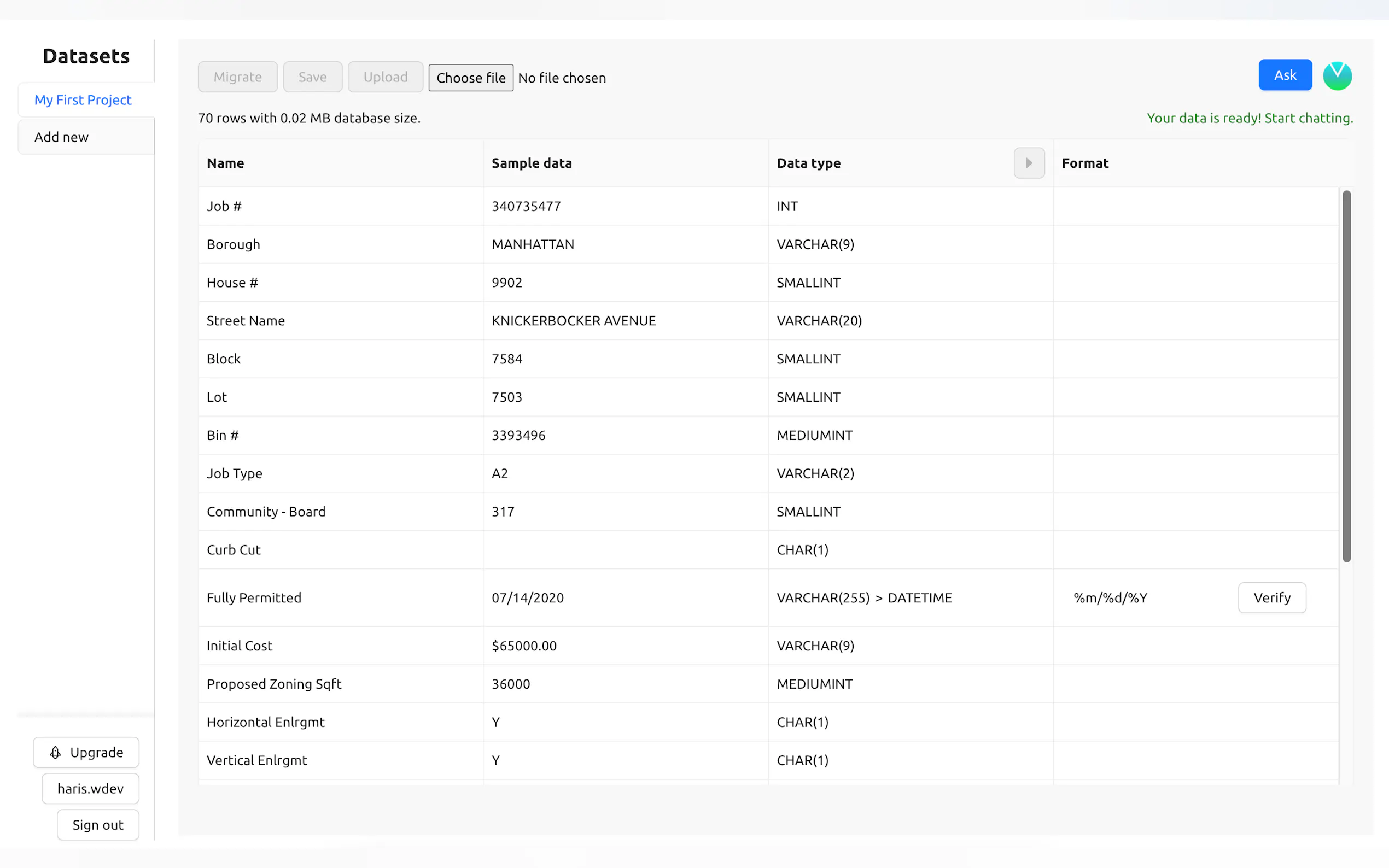Click the Choose file button
Image resolution: width=1389 pixels, height=868 pixels.
click(470, 78)
